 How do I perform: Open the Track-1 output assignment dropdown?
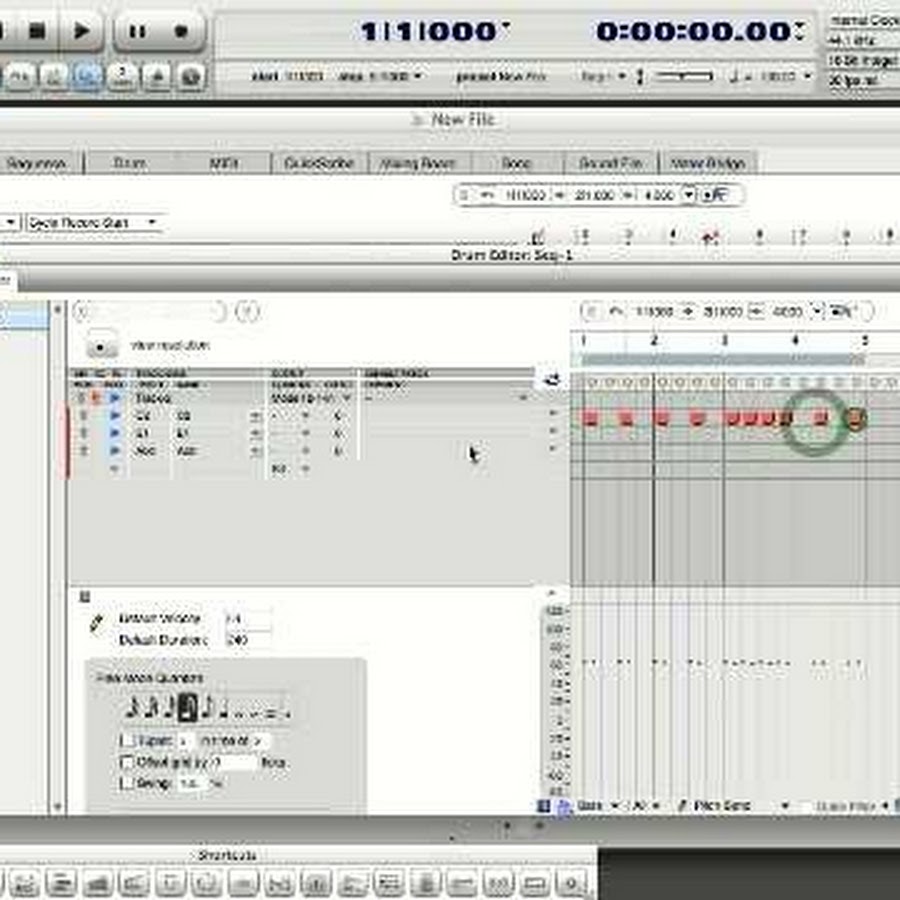312,398
